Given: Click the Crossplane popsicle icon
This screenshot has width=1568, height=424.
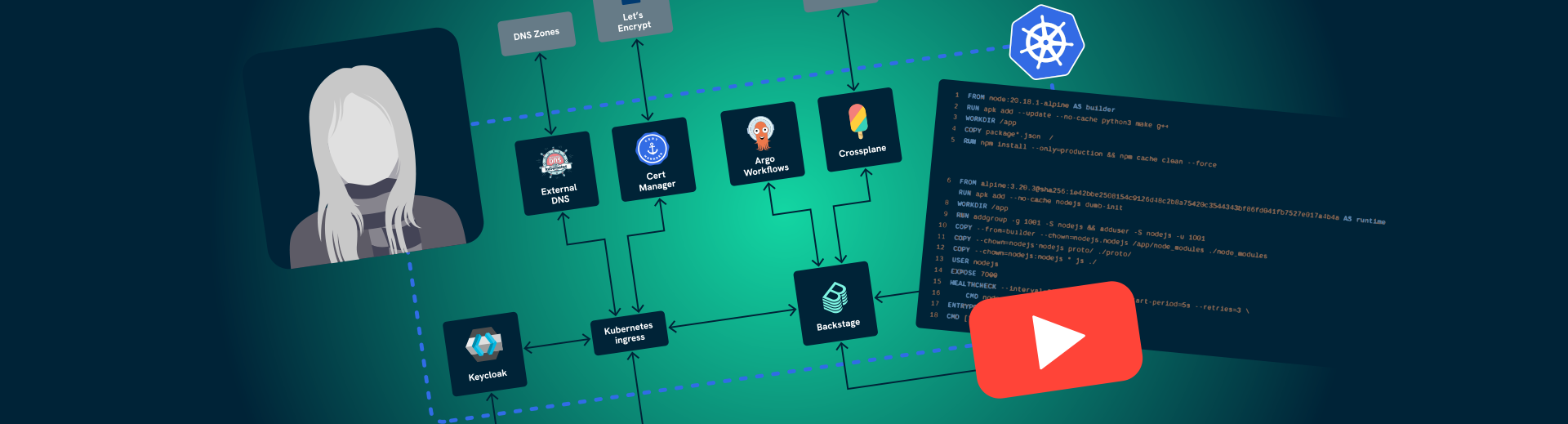Looking at the screenshot, I should click(857, 122).
